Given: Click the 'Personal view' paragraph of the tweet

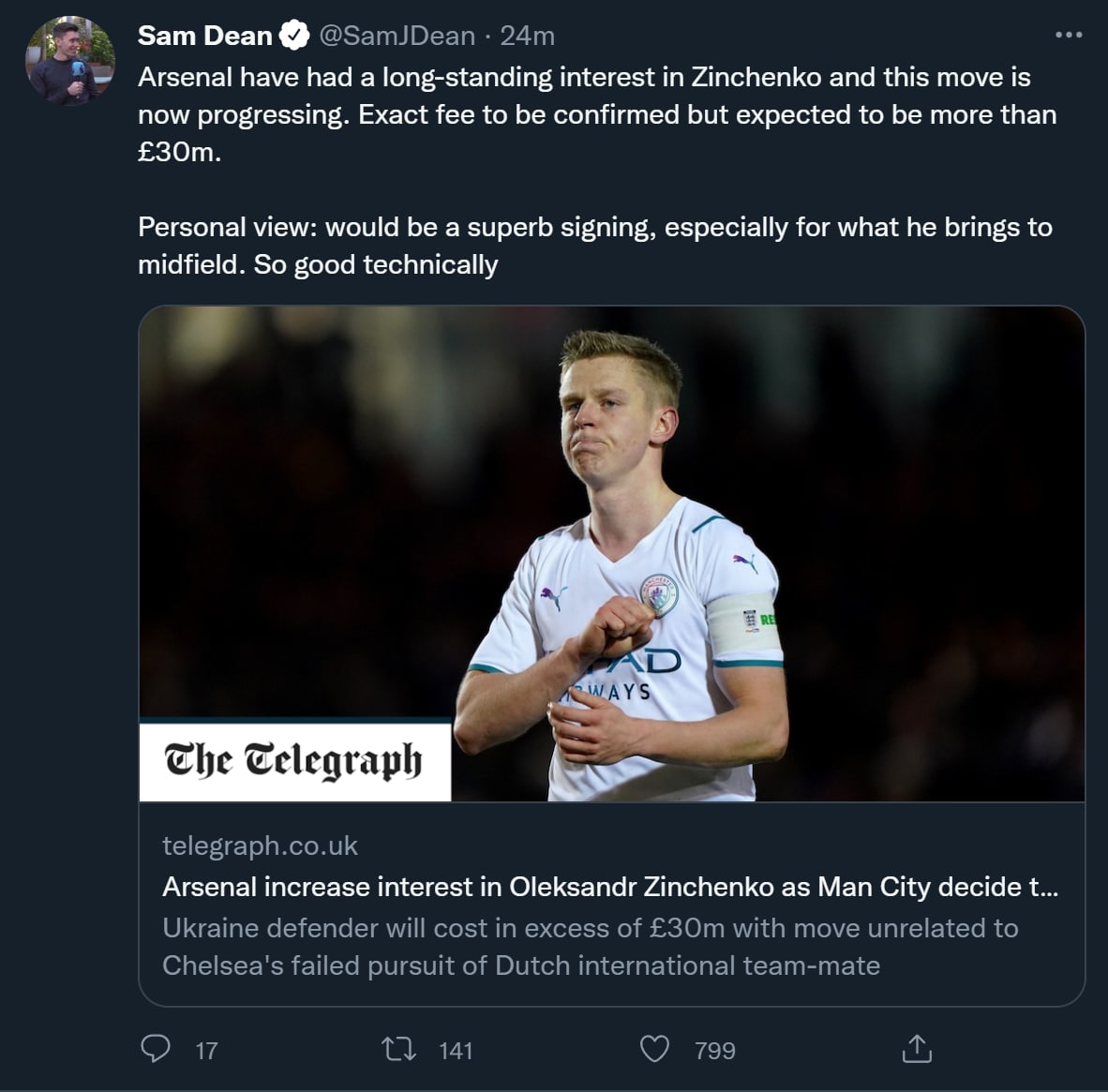Looking at the screenshot, I should [x=594, y=246].
